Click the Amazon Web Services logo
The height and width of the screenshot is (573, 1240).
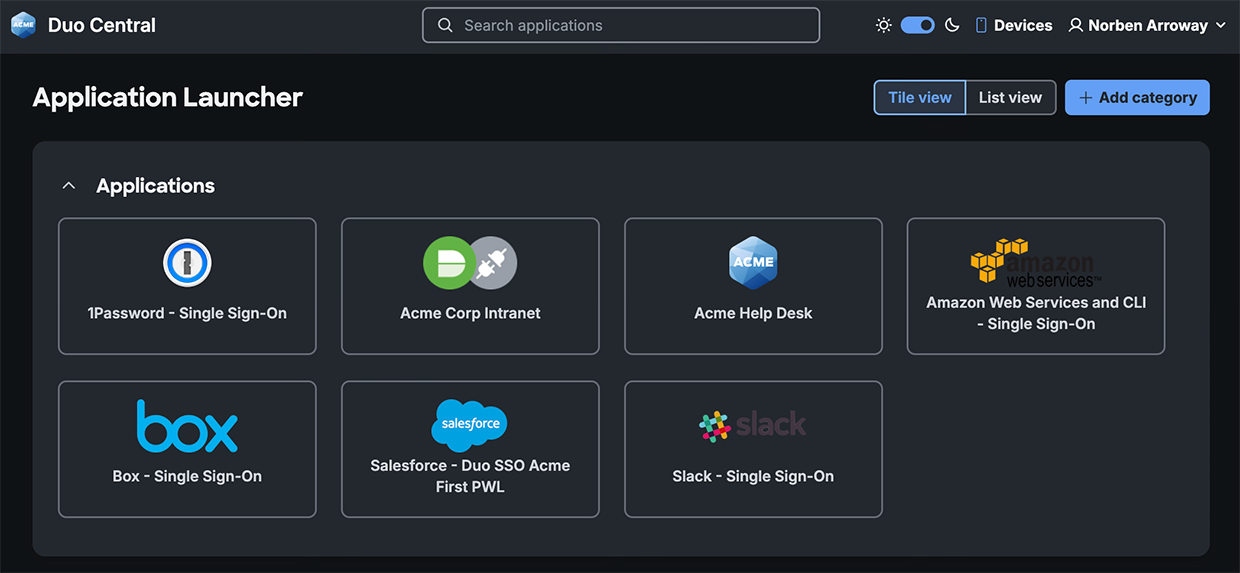(1036, 262)
